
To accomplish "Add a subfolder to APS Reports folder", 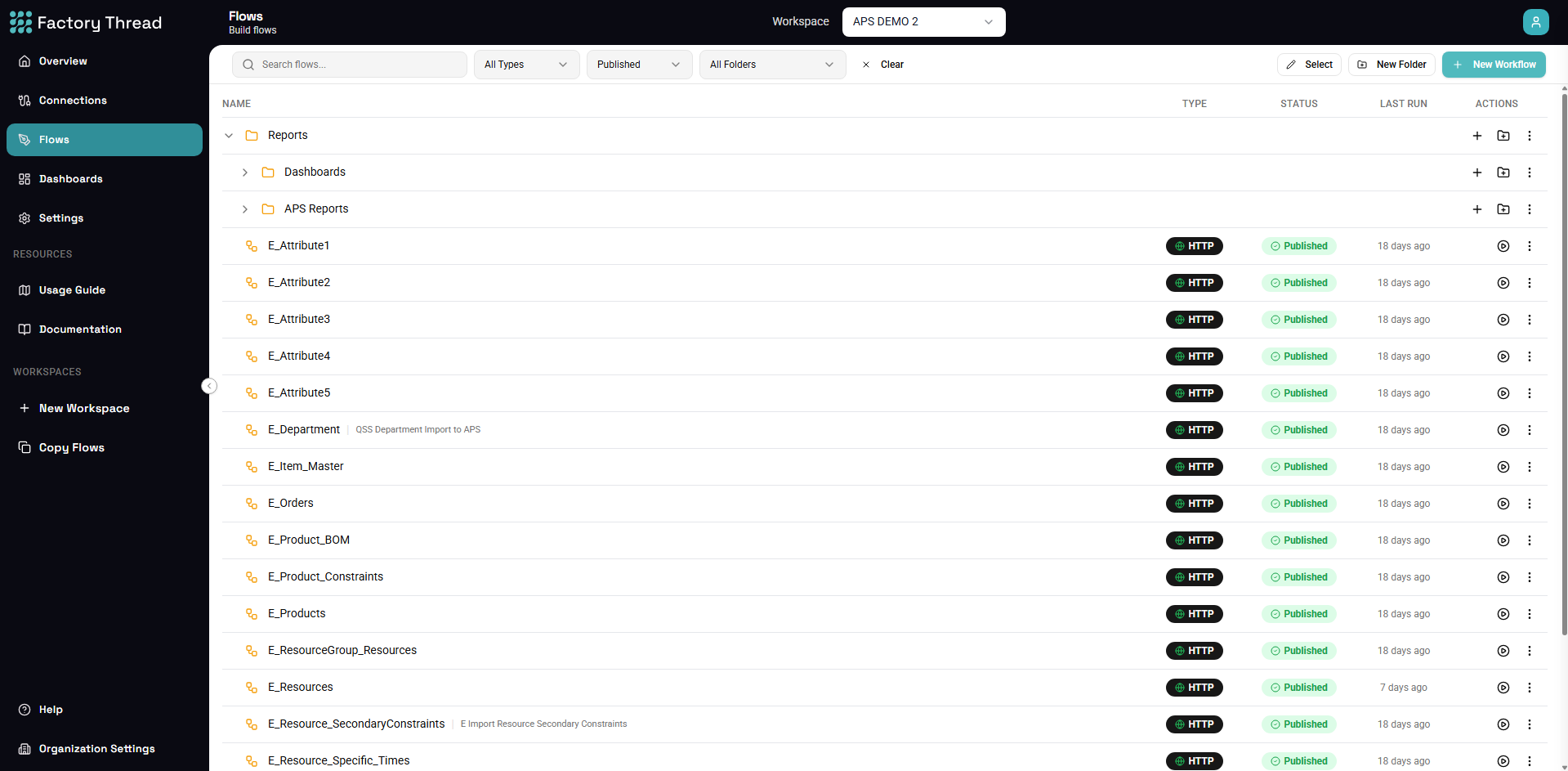I will 1503,209.
